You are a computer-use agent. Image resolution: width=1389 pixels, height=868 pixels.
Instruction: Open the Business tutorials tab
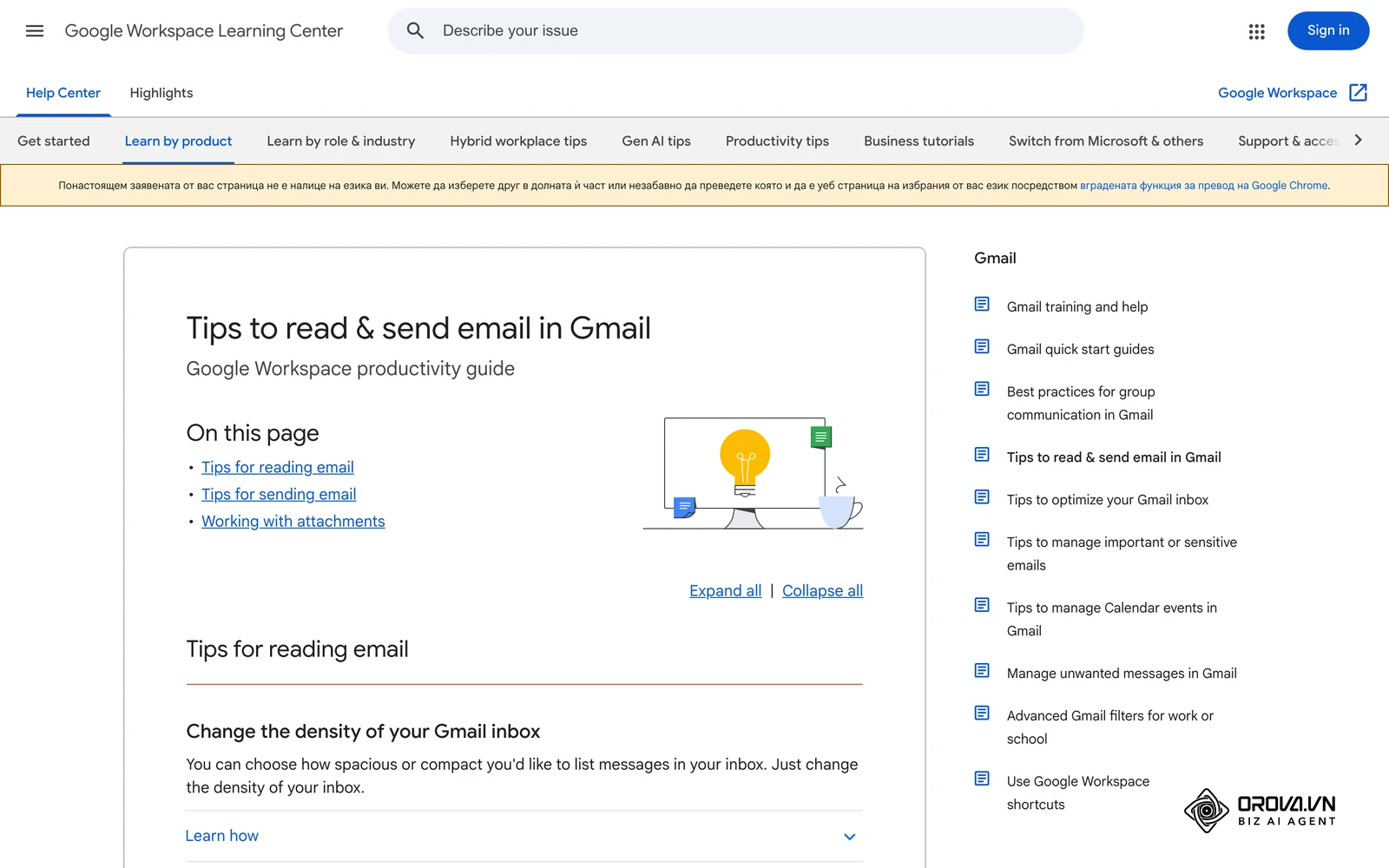click(918, 141)
